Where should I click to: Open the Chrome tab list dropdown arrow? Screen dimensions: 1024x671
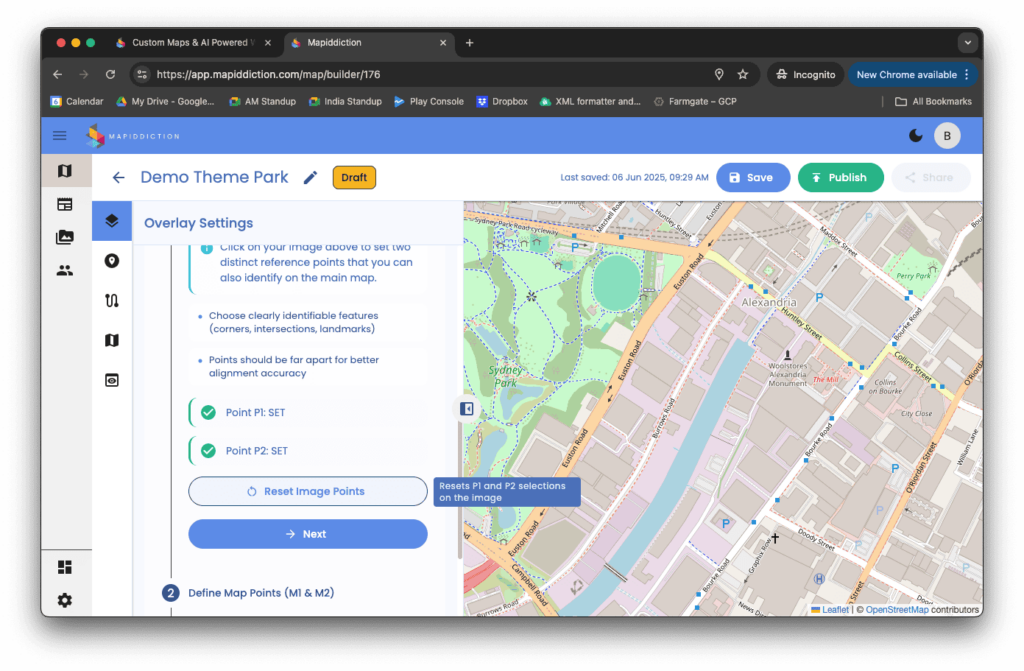[x=966, y=43]
